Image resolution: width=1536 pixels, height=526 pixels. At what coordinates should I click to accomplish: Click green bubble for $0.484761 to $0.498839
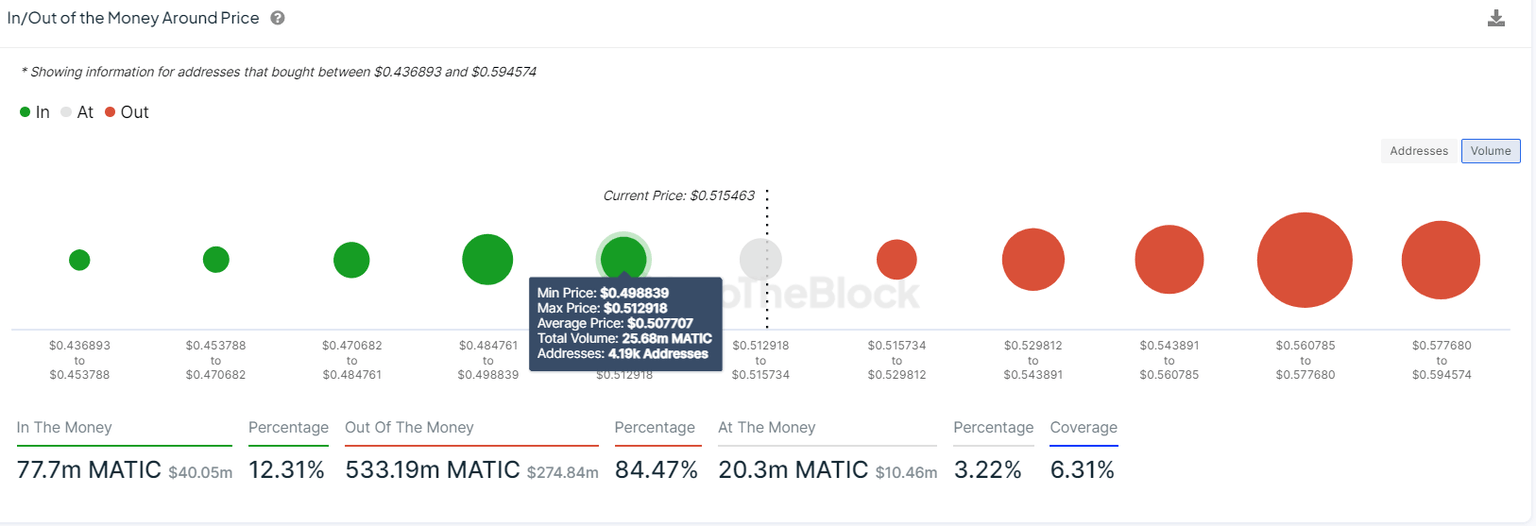point(488,260)
